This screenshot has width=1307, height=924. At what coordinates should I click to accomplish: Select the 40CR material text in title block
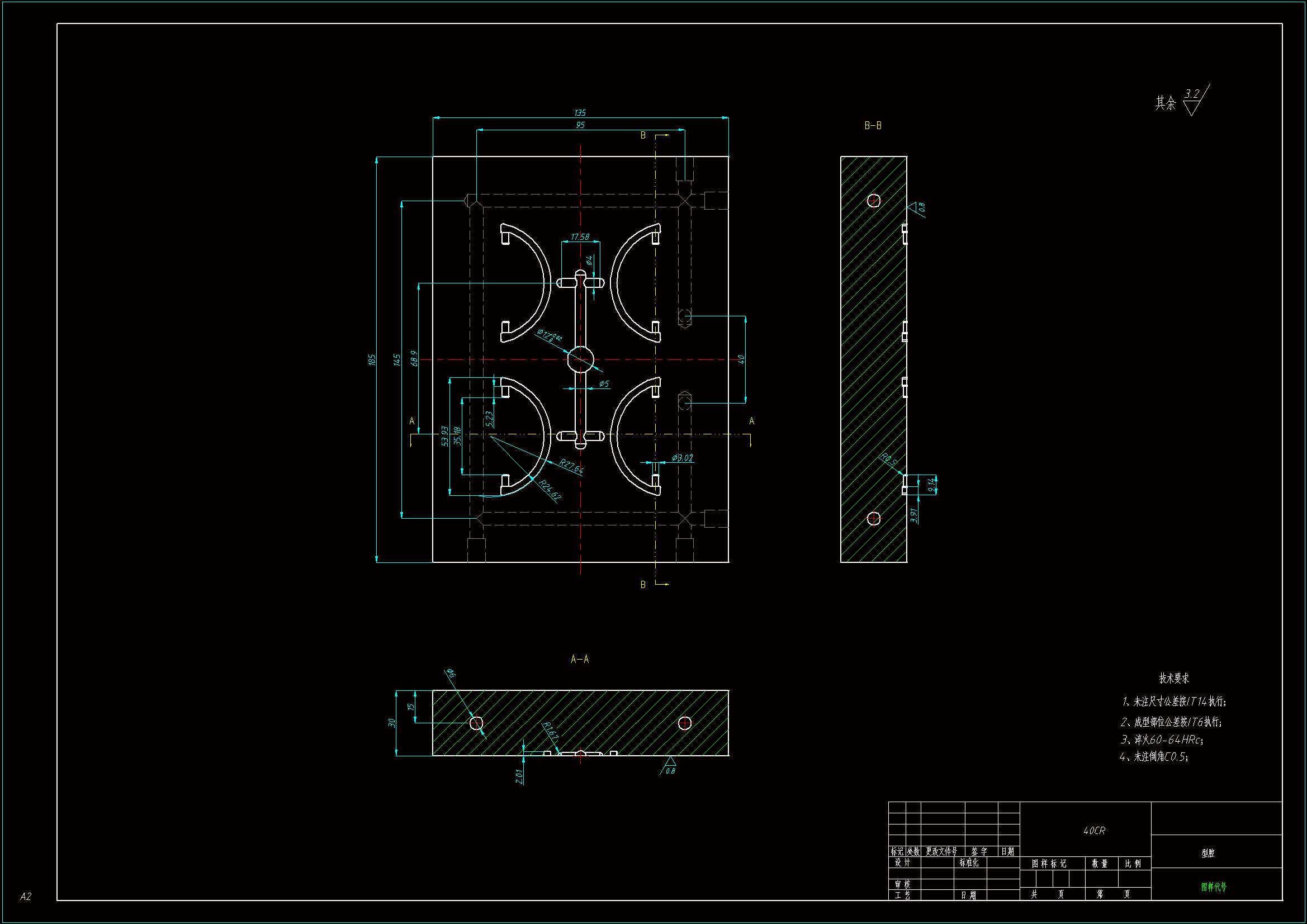point(1094,831)
